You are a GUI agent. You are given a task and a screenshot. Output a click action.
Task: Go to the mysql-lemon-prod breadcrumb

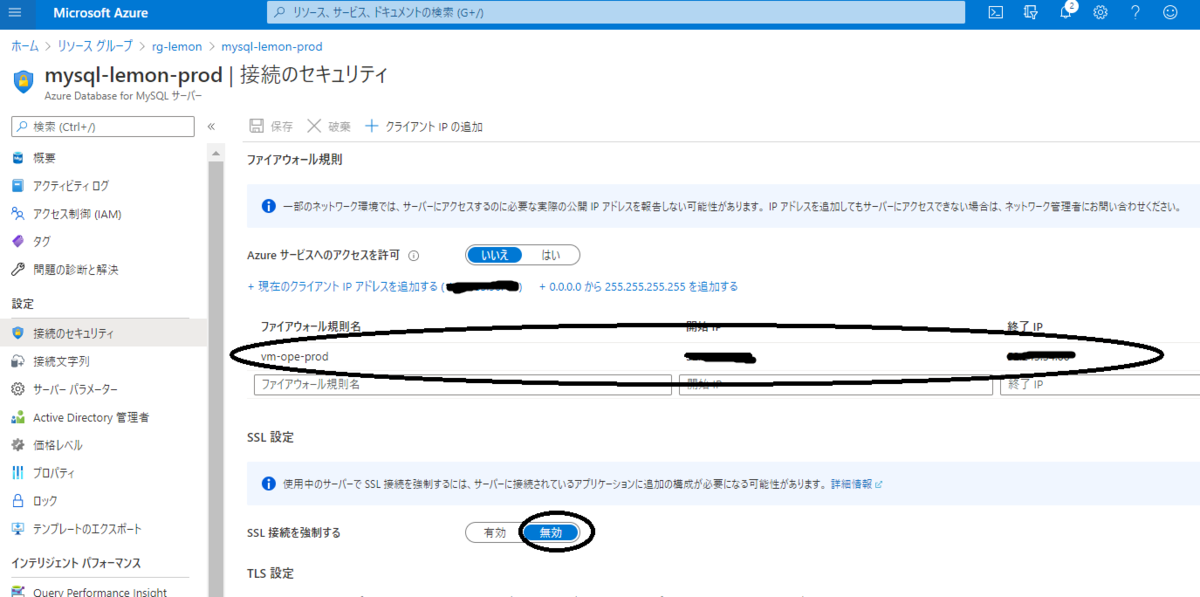coord(271,46)
